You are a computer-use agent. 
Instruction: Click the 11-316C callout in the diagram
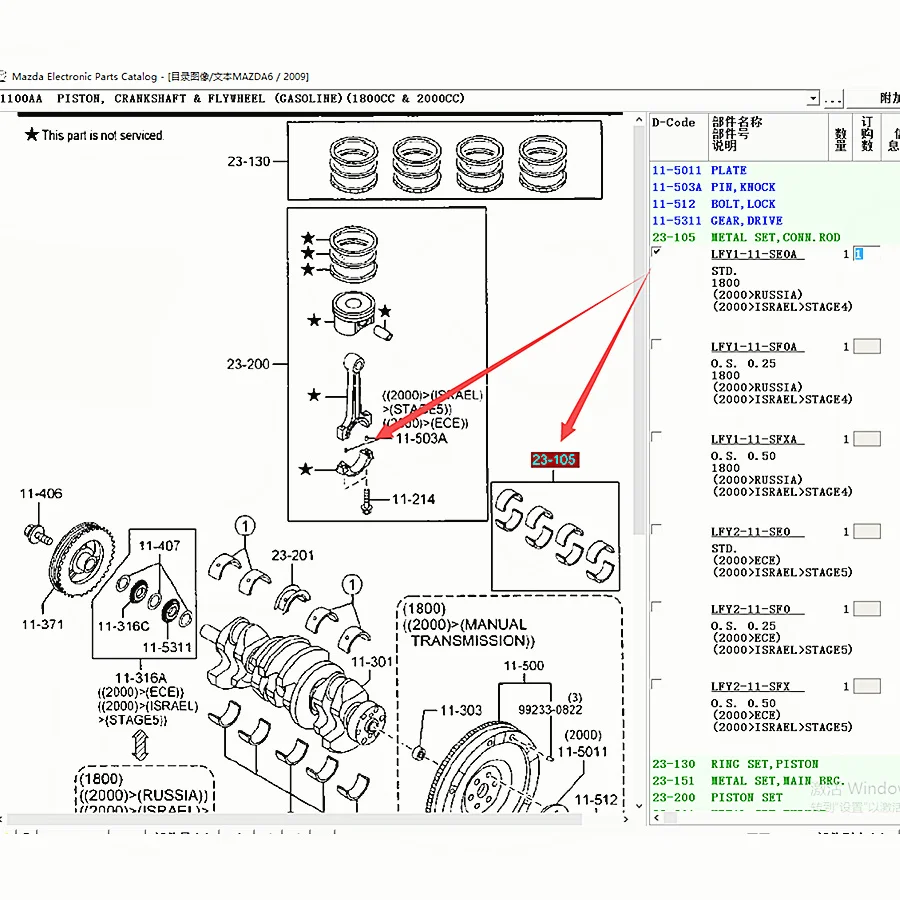123,626
